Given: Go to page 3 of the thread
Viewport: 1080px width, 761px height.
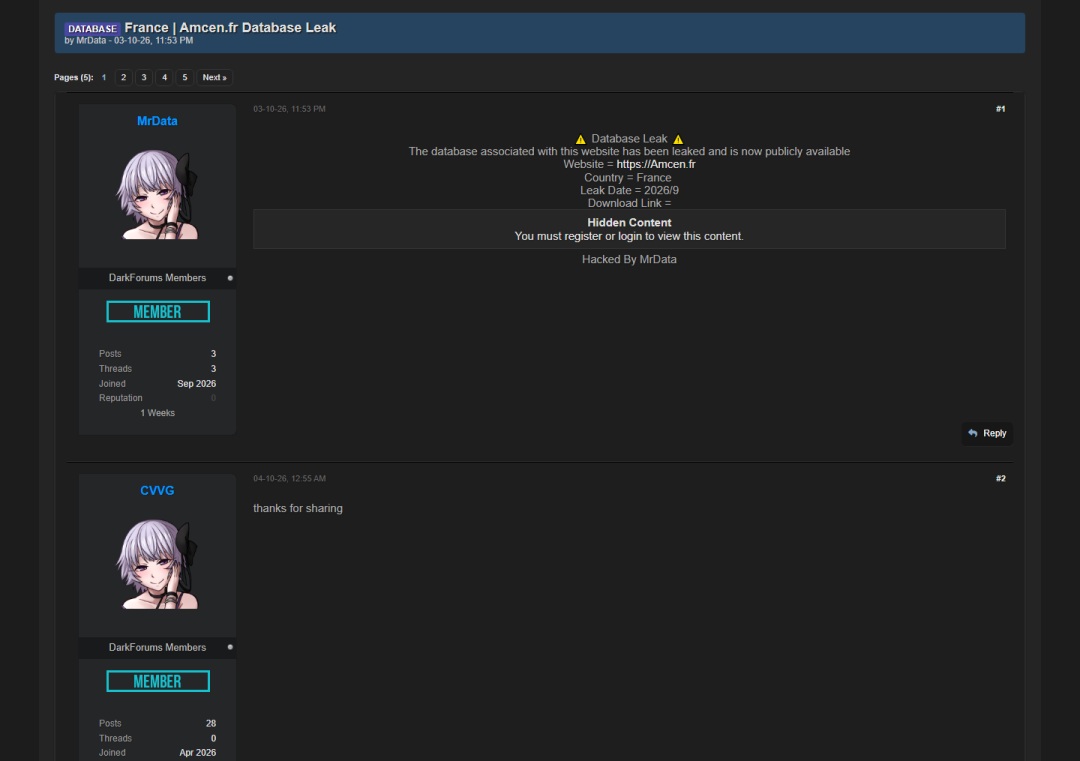Looking at the screenshot, I should (x=144, y=78).
